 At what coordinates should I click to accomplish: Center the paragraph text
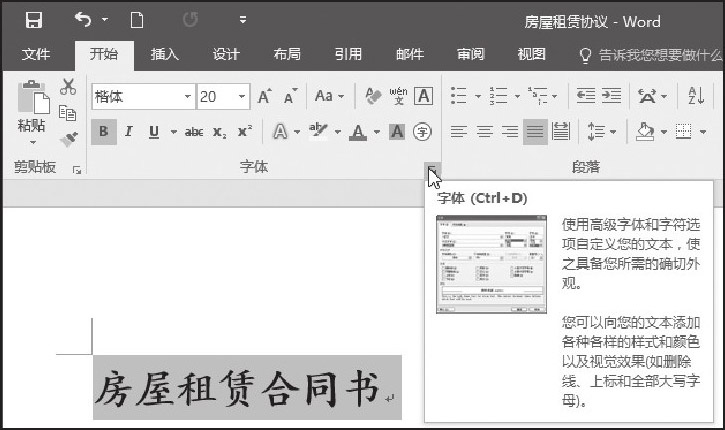pyautogui.click(x=485, y=132)
